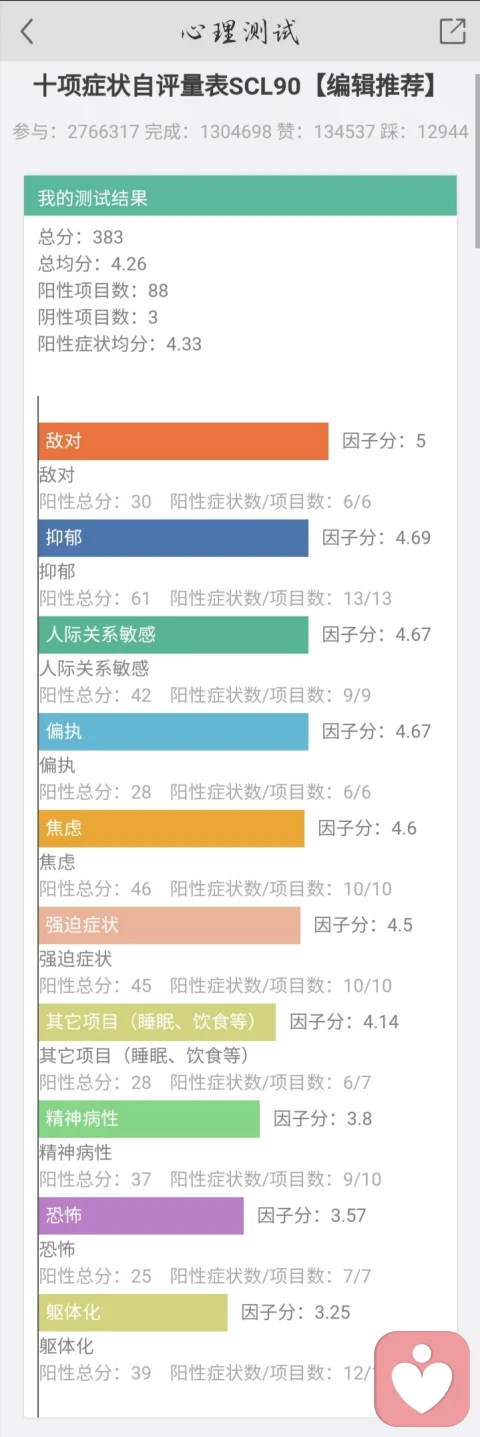Screen dimensions: 480x1437
Task: Tap the 敌对 因子分：5 label
Action: 384,441
